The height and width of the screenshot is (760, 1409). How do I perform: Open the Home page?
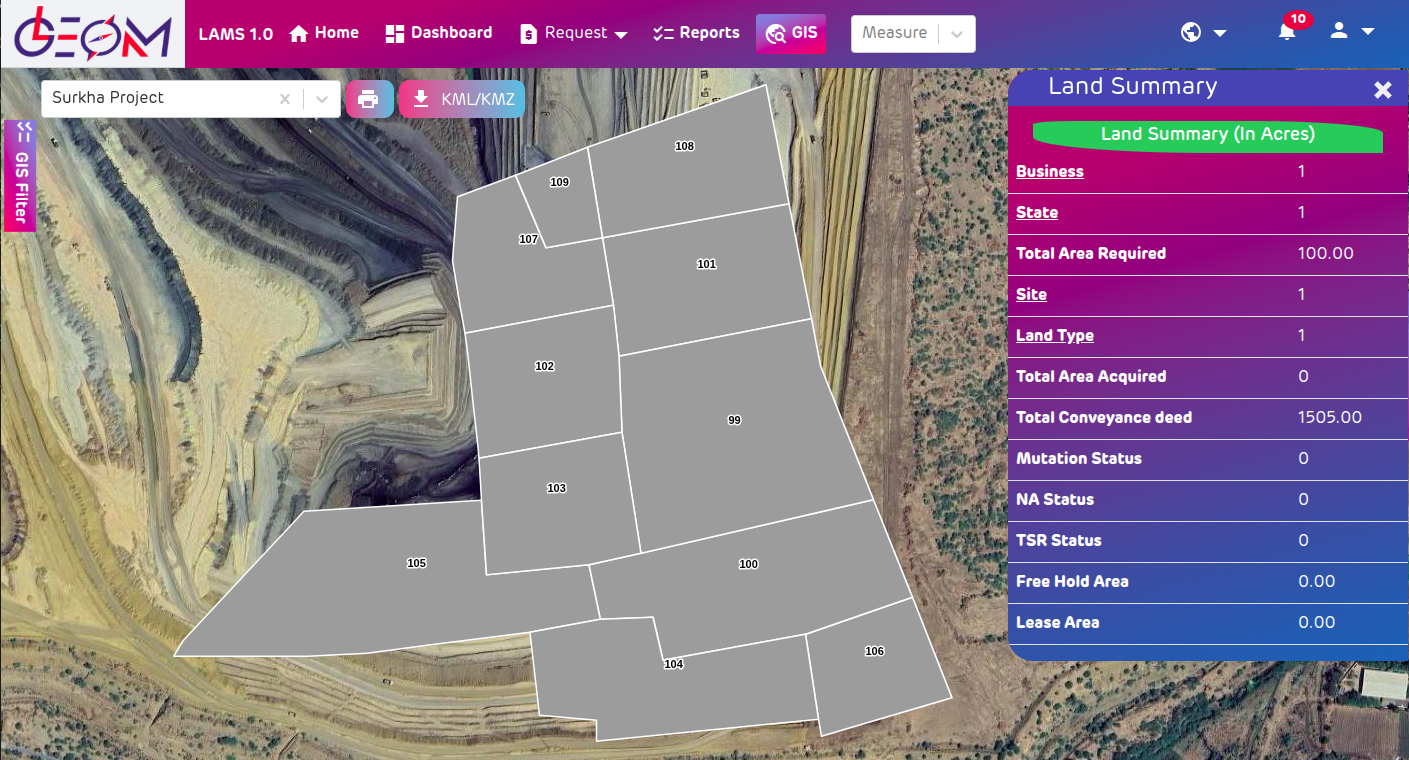pos(324,33)
